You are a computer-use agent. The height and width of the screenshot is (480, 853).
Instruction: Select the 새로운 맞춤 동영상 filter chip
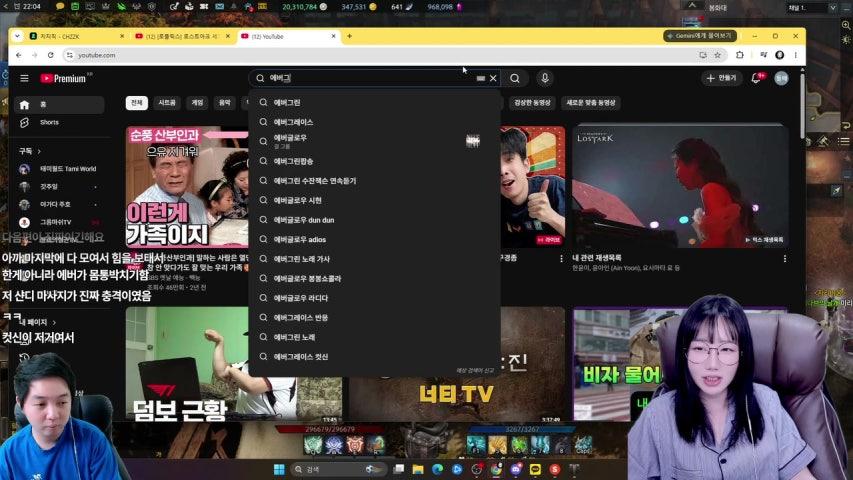[591, 103]
